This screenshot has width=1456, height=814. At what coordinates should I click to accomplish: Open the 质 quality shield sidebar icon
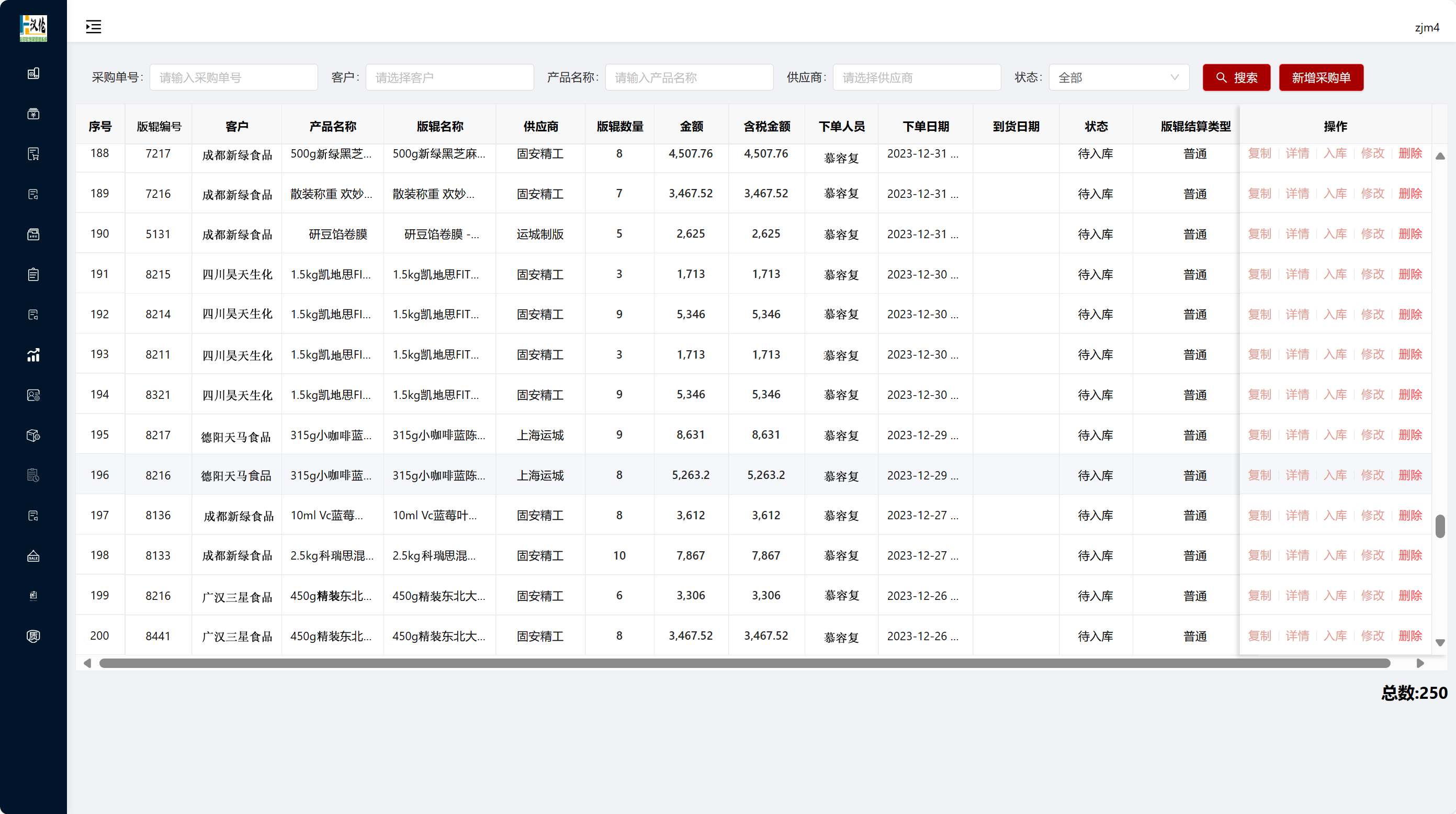click(33, 636)
